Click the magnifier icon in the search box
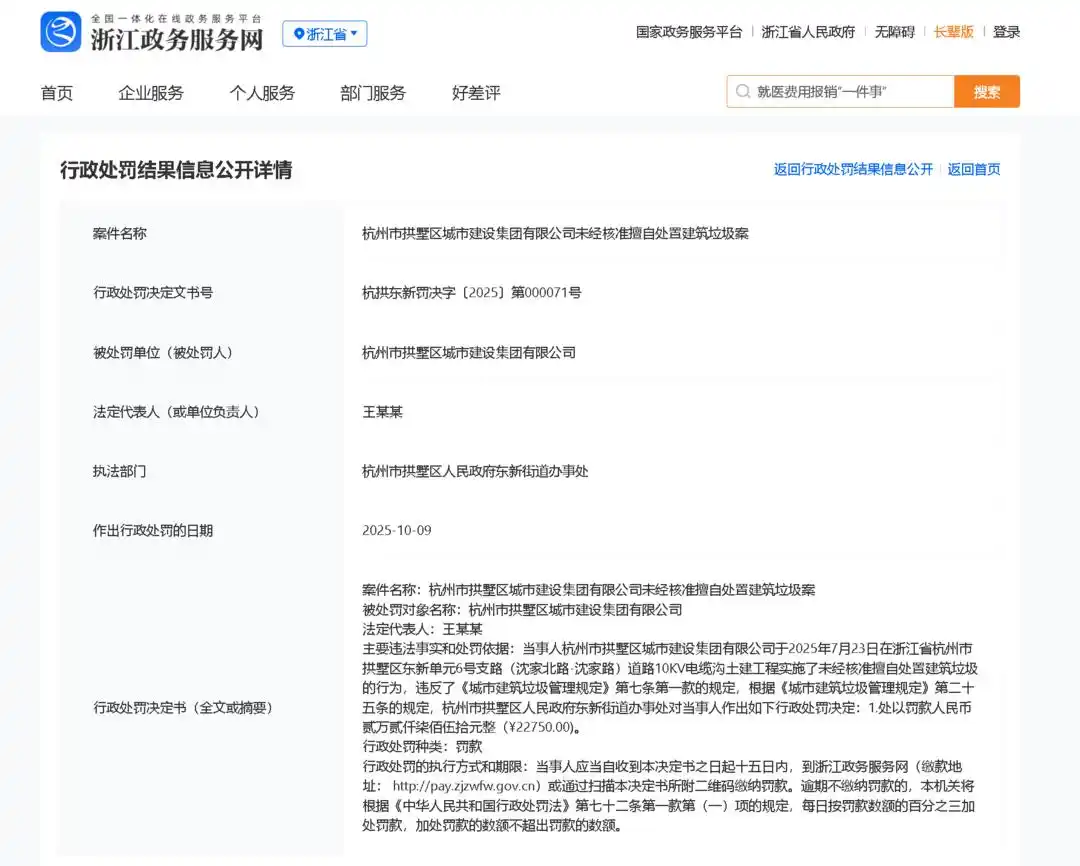The width and height of the screenshot is (1080, 866). point(743,92)
